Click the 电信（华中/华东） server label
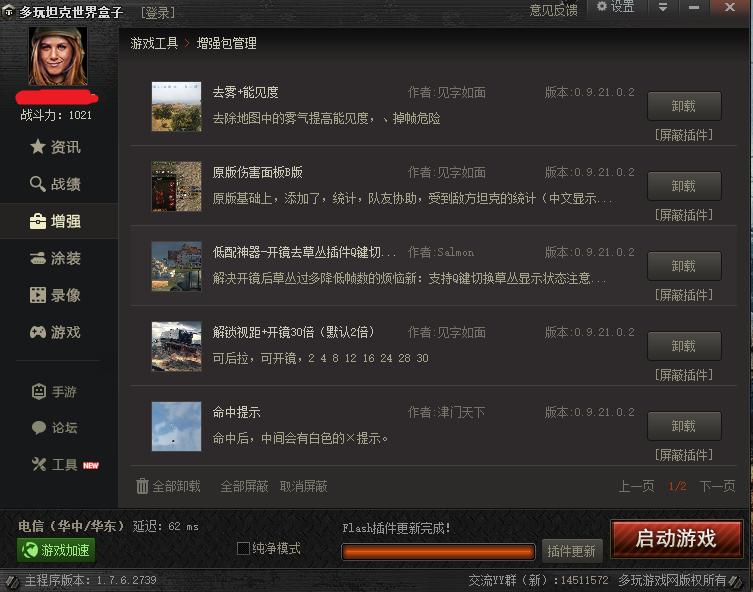This screenshot has height=592, width=753. 71,526
